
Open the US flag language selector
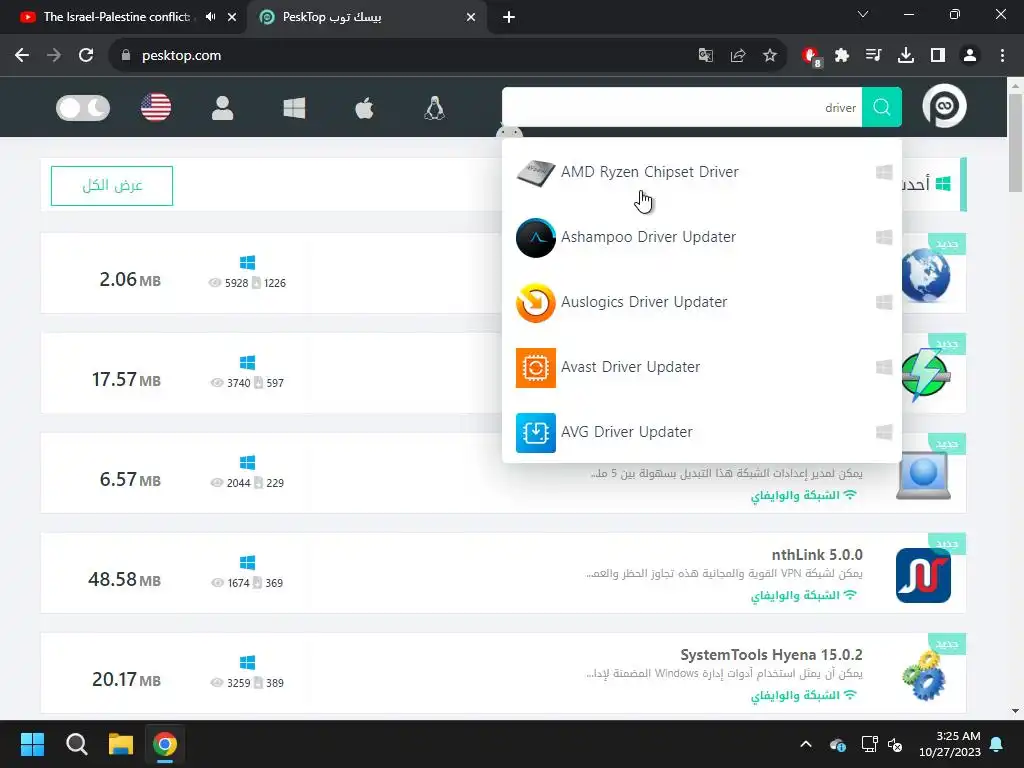(156, 108)
